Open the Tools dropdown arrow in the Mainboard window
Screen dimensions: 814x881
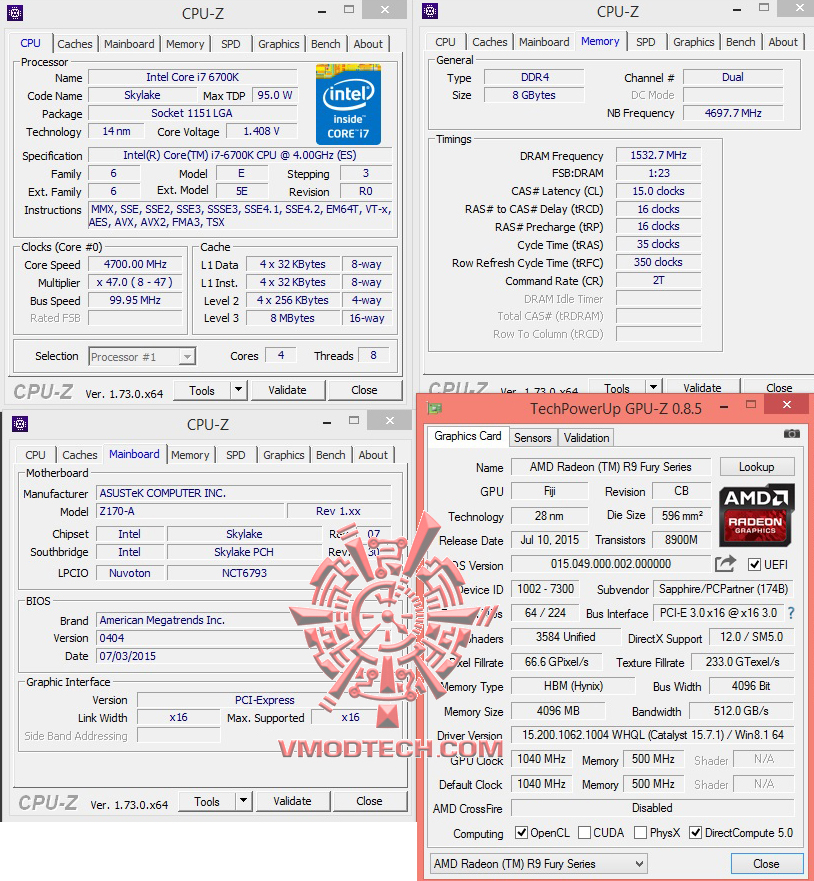(x=244, y=801)
